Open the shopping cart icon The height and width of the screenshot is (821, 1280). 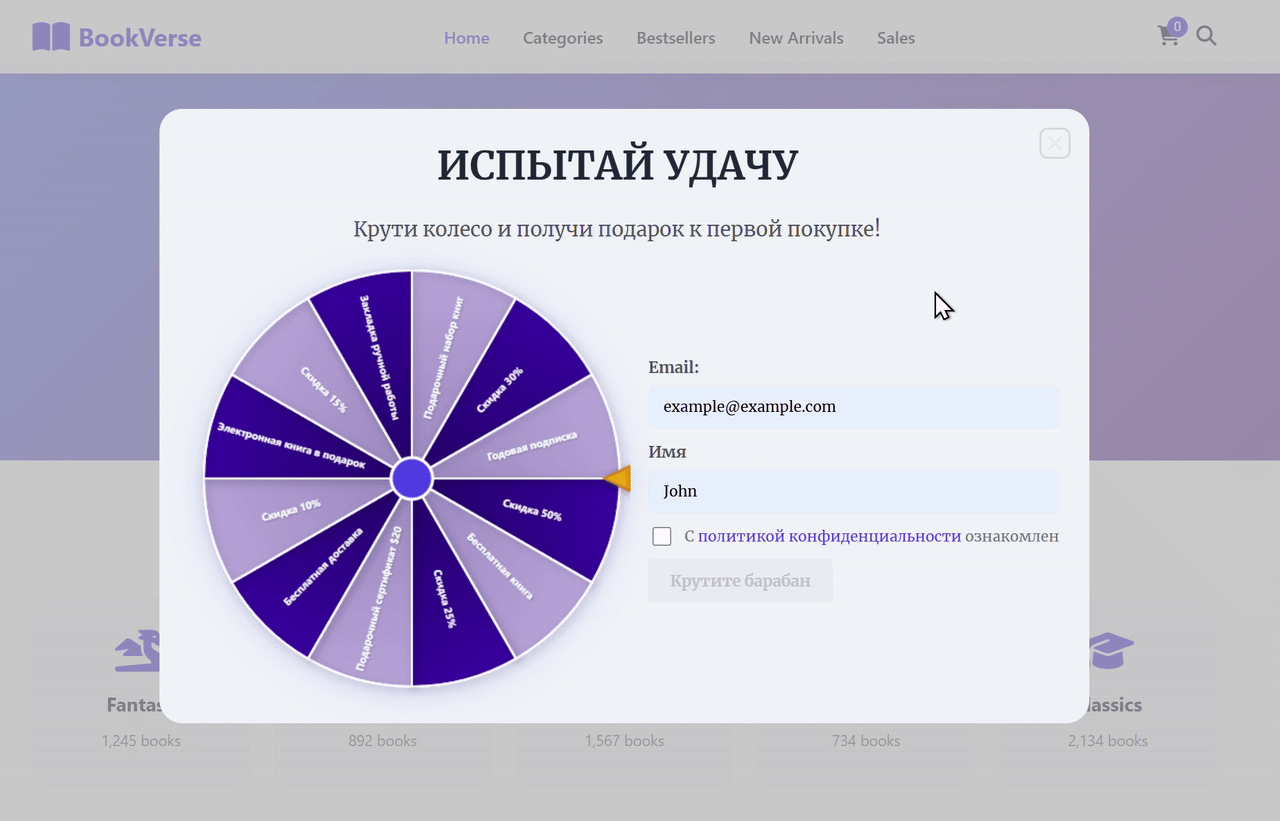point(1167,37)
